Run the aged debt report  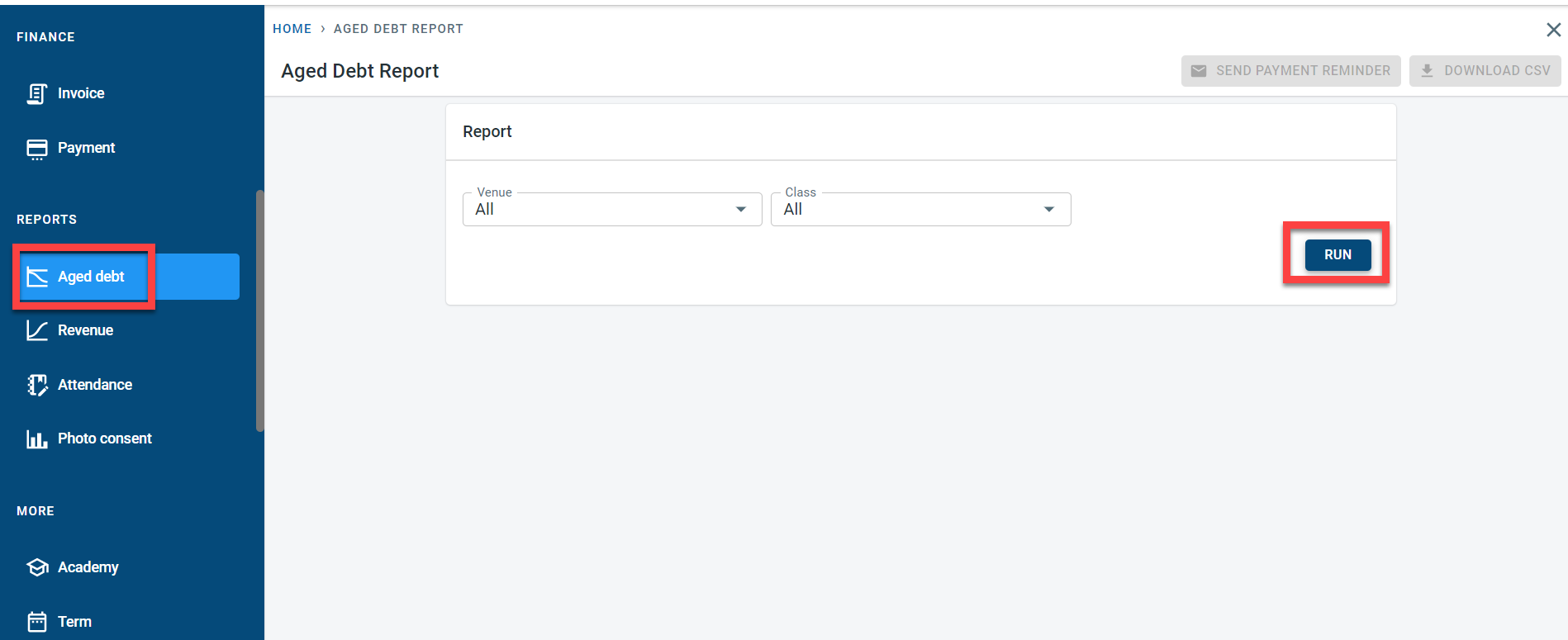click(x=1338, y=255)
